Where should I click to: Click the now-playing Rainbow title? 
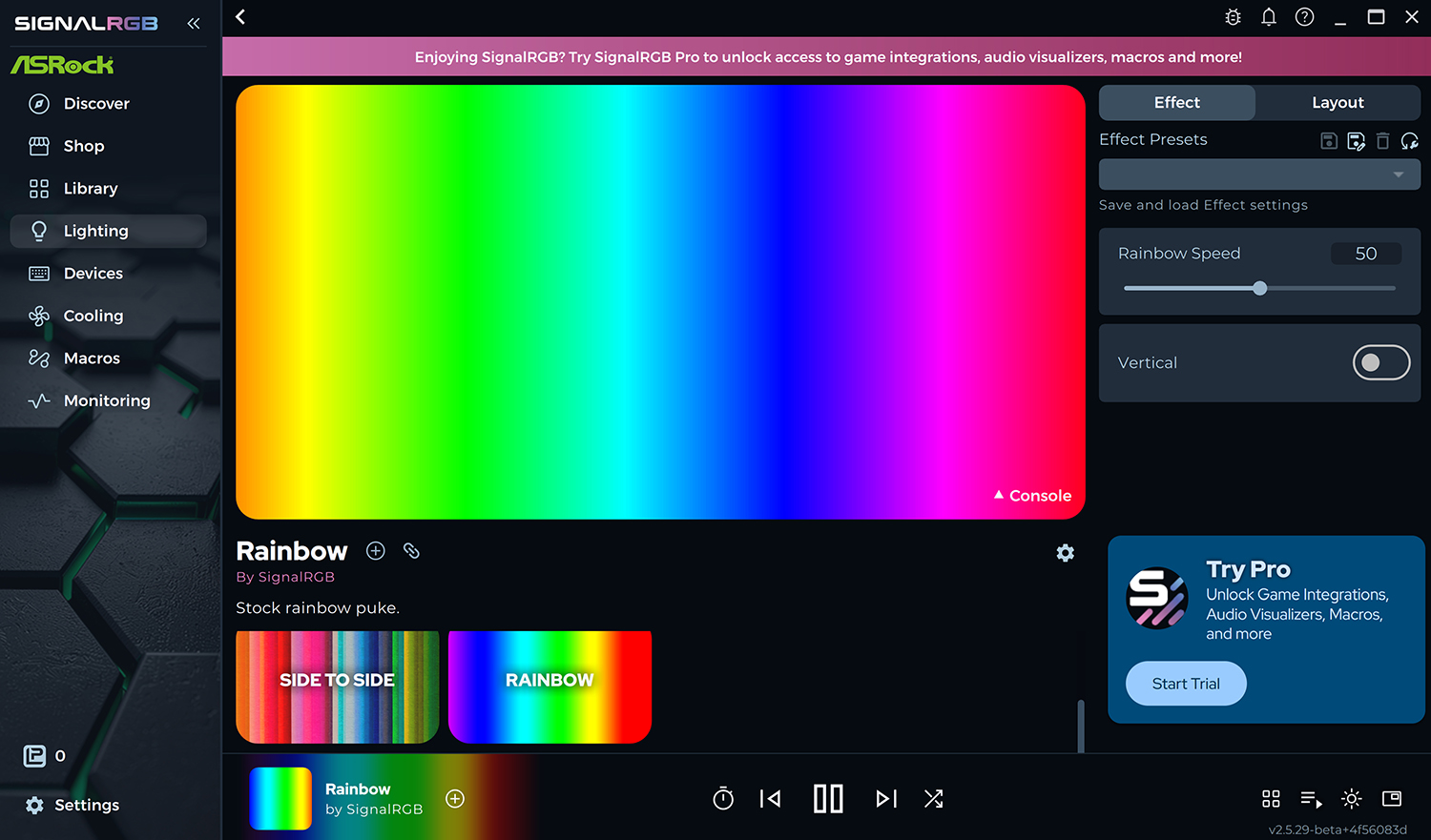(358, 789)
